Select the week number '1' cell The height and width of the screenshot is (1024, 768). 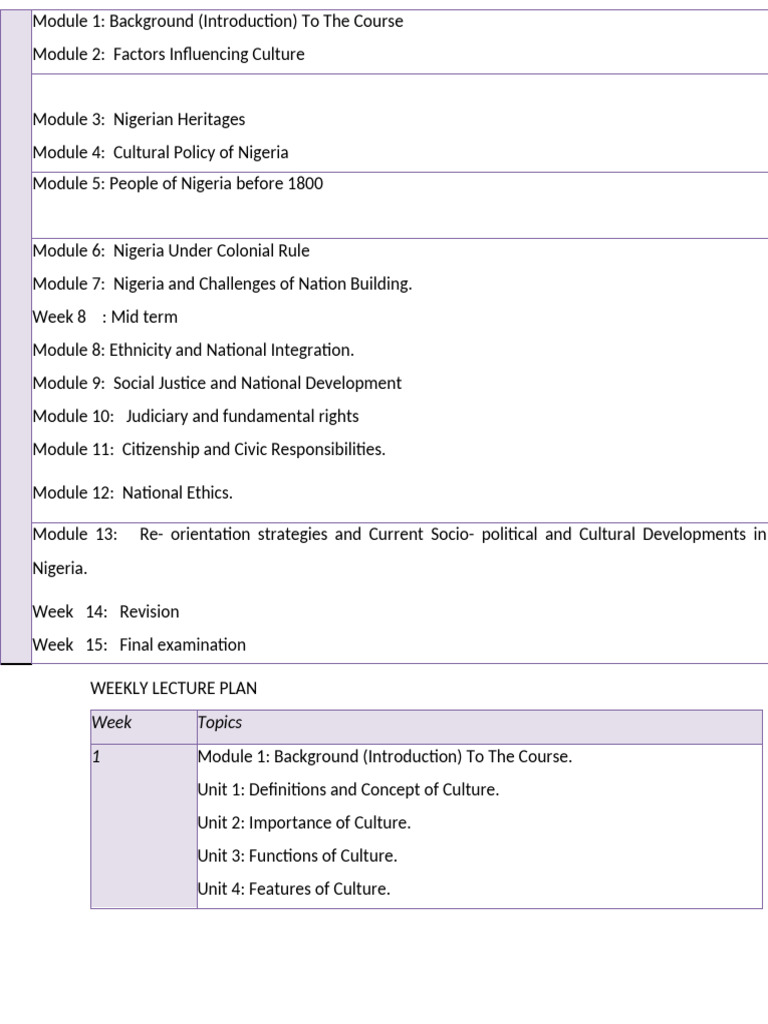pos(144,826)
